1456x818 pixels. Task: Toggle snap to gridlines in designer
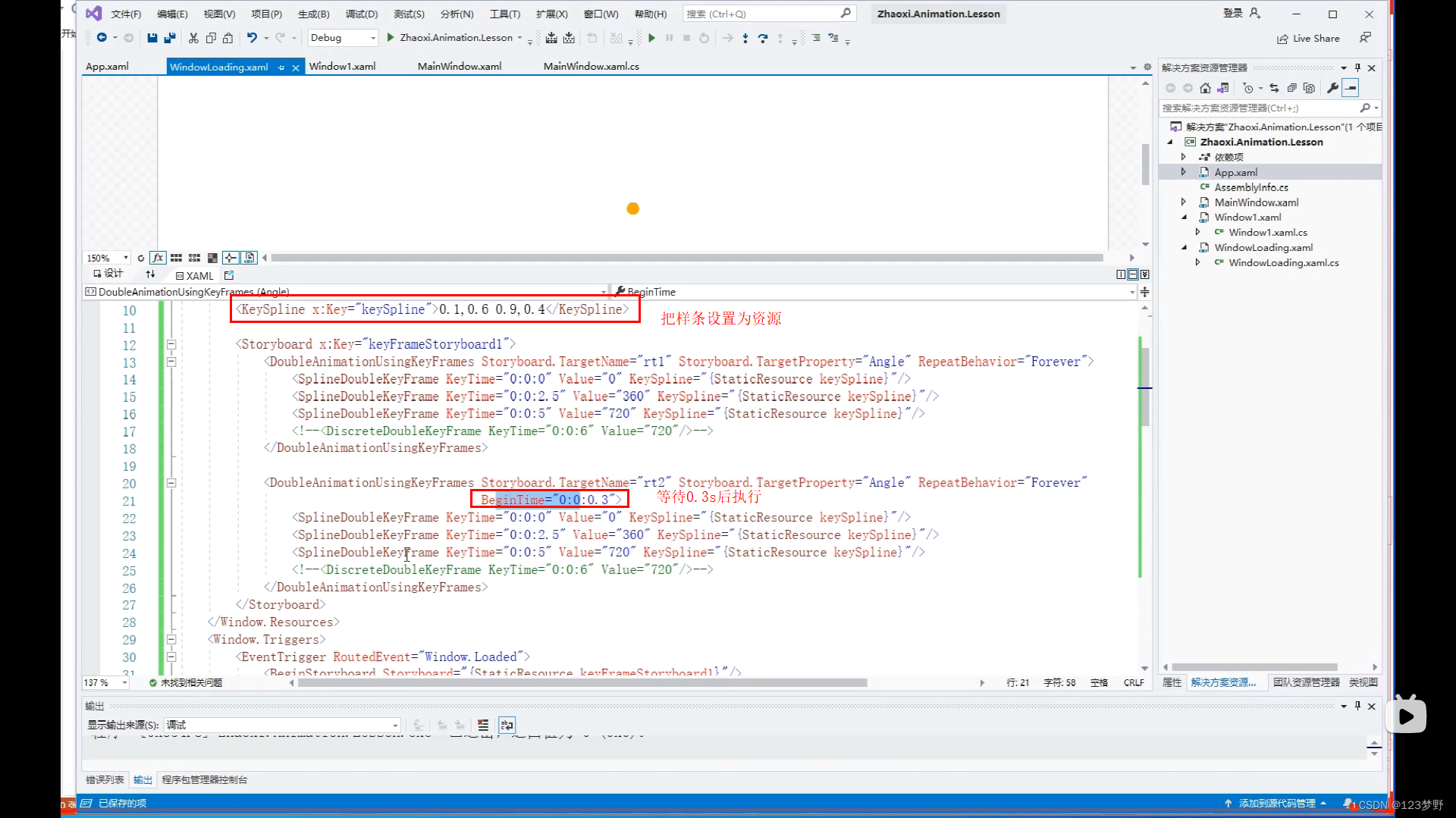tap(194, 258)
